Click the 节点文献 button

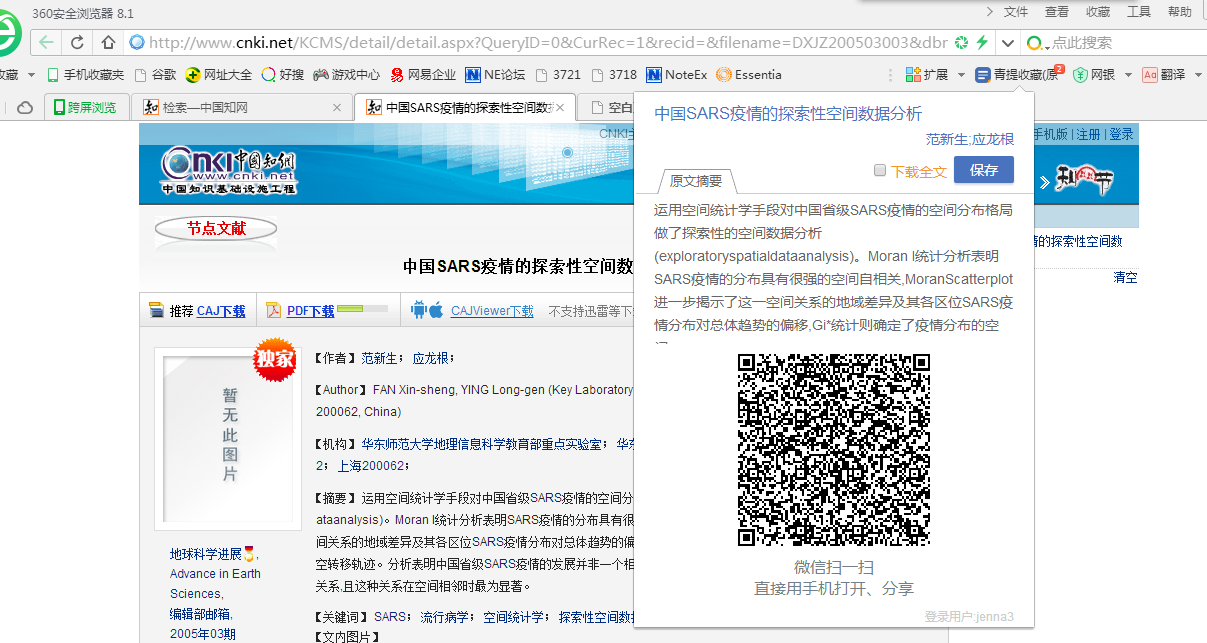point(216,229)
